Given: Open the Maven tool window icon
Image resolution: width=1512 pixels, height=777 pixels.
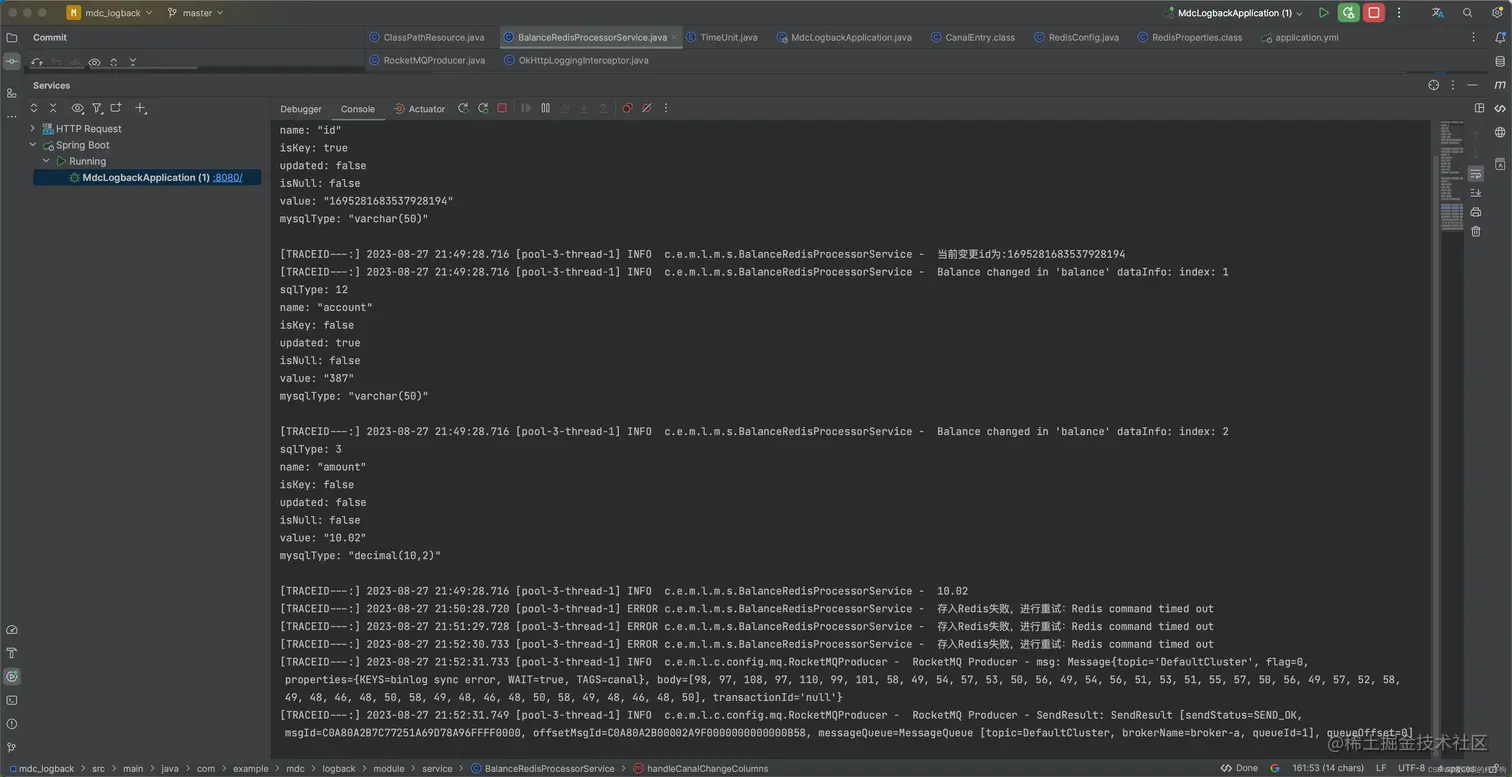Looking at the screenshot, I should coord(1500,85).
